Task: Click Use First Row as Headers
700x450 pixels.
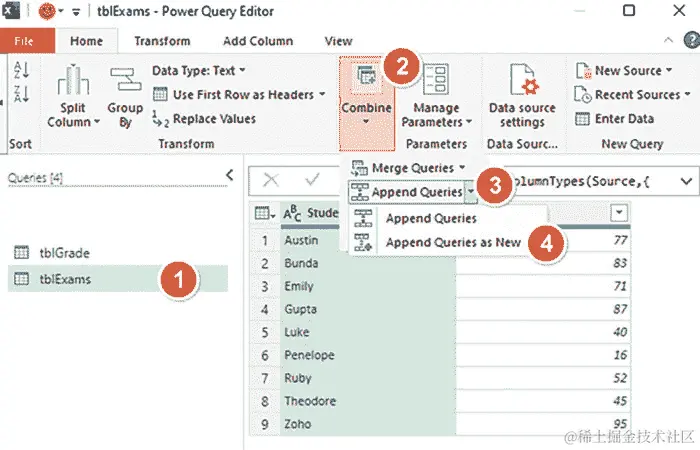Action: coord(239,95)
